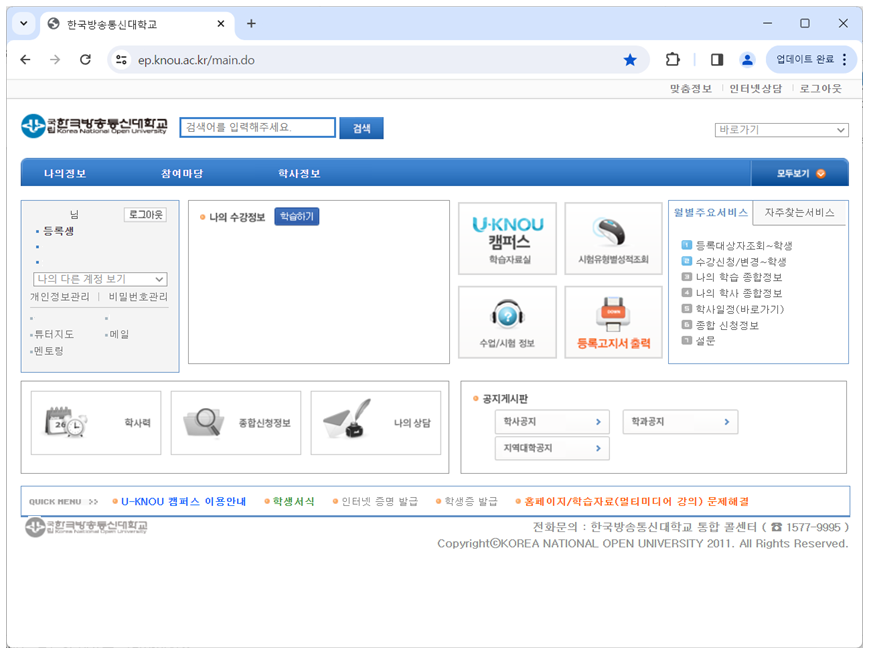The image size is (869, 654).
Task: Open 나의 학사 종합정보 link
Action: [x=739, y=293]
